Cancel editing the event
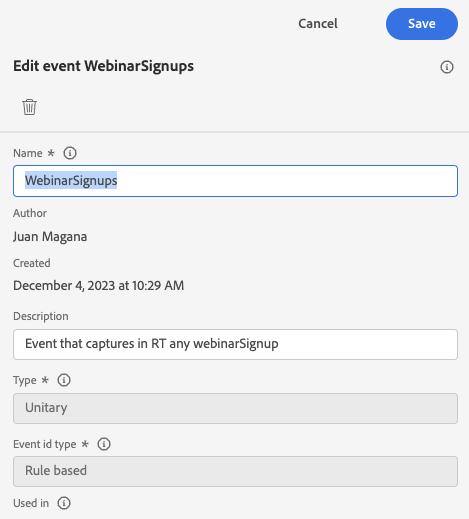469x519 pixels. tap(318, 24)
